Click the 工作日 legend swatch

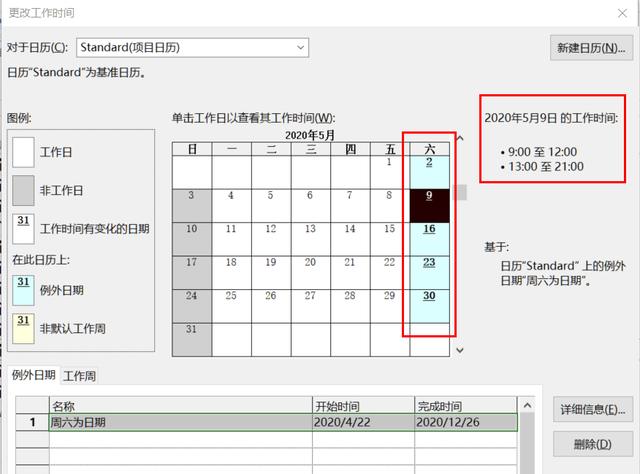(23, 152)
